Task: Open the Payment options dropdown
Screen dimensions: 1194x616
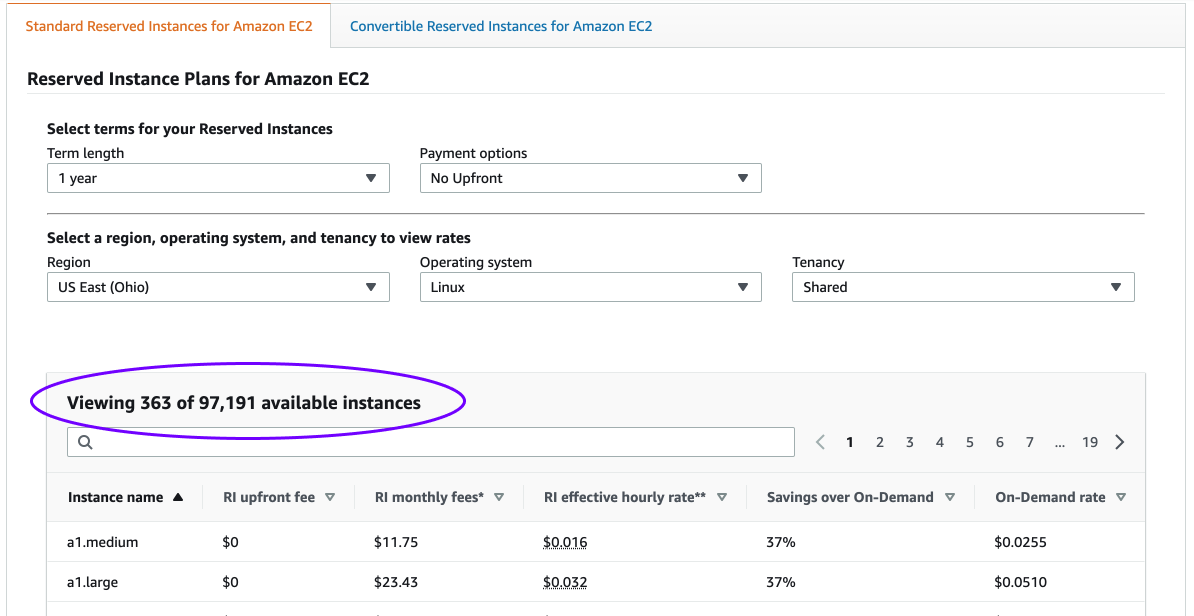Action: [590, 178]
